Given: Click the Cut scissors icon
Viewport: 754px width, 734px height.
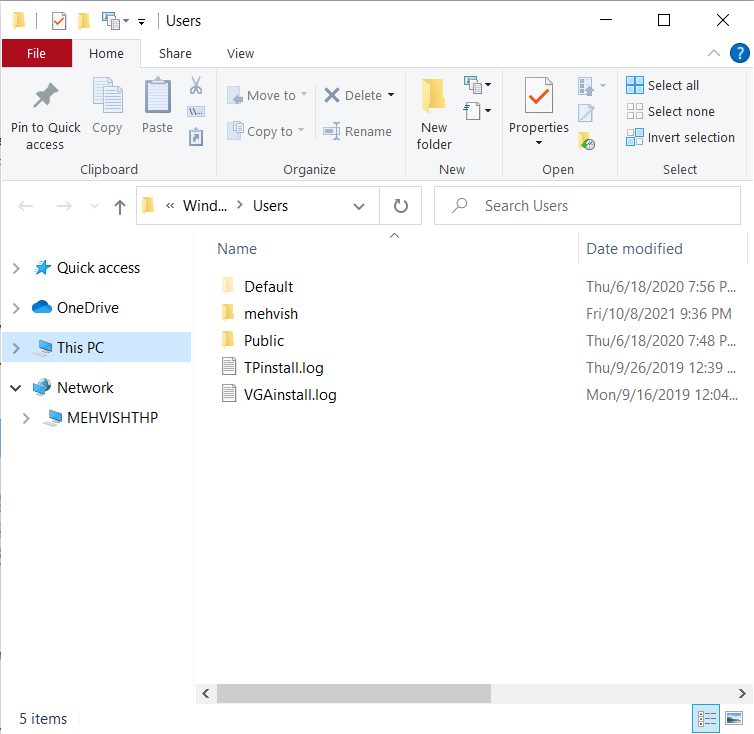Looking at the screenshot, I should (196, 85).
